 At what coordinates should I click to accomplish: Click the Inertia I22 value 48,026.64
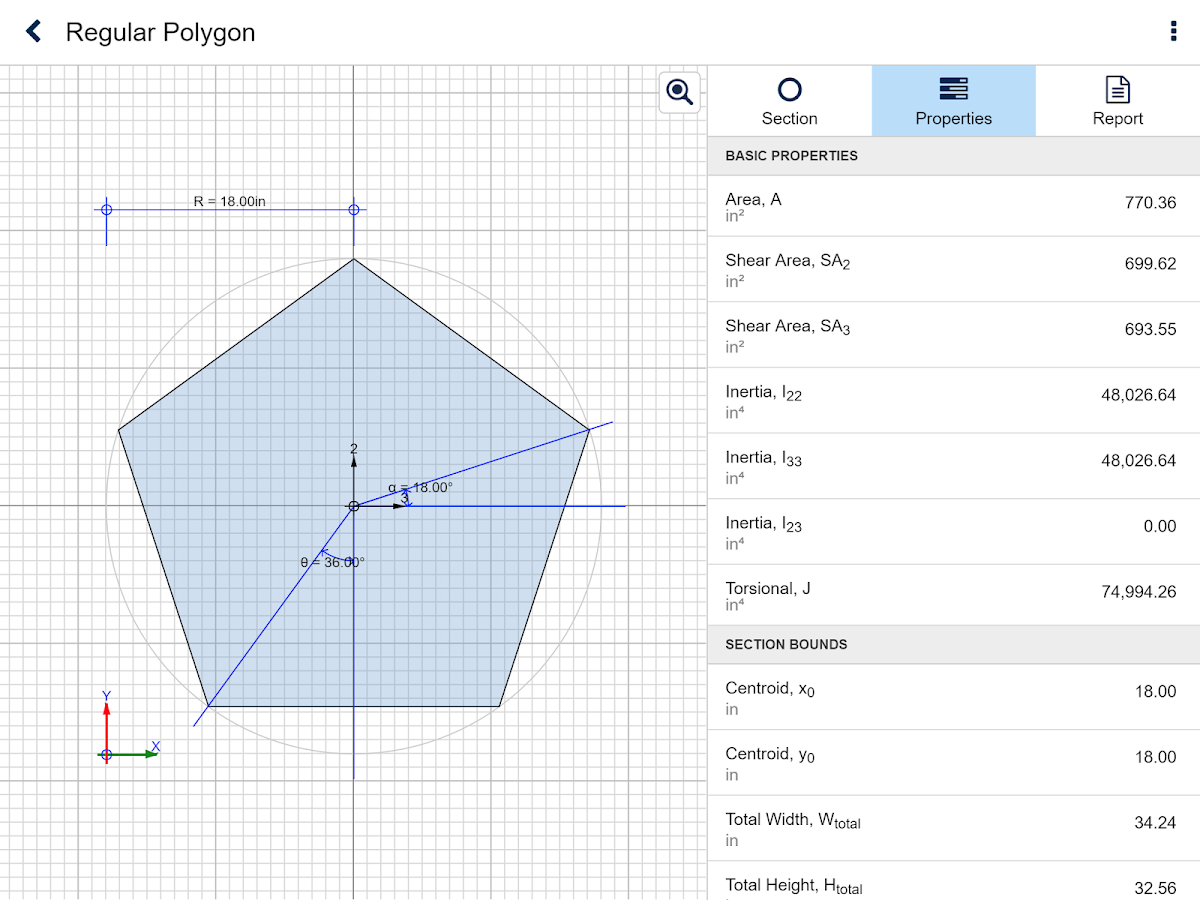pyautogui.click(x=1138, y=395)
